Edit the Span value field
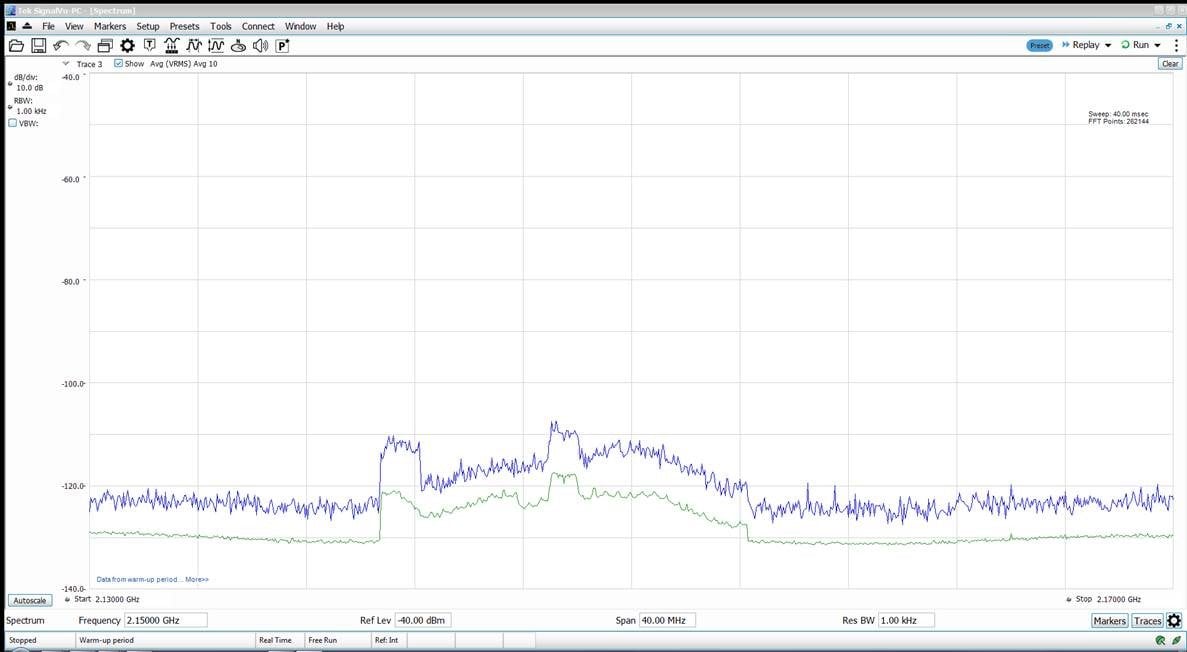1187x652 pixels. [x=668, y=619]
